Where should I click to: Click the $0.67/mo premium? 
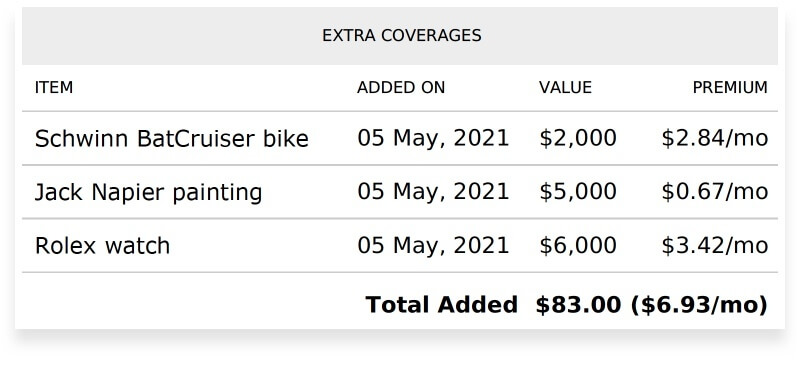pos(714,192)
